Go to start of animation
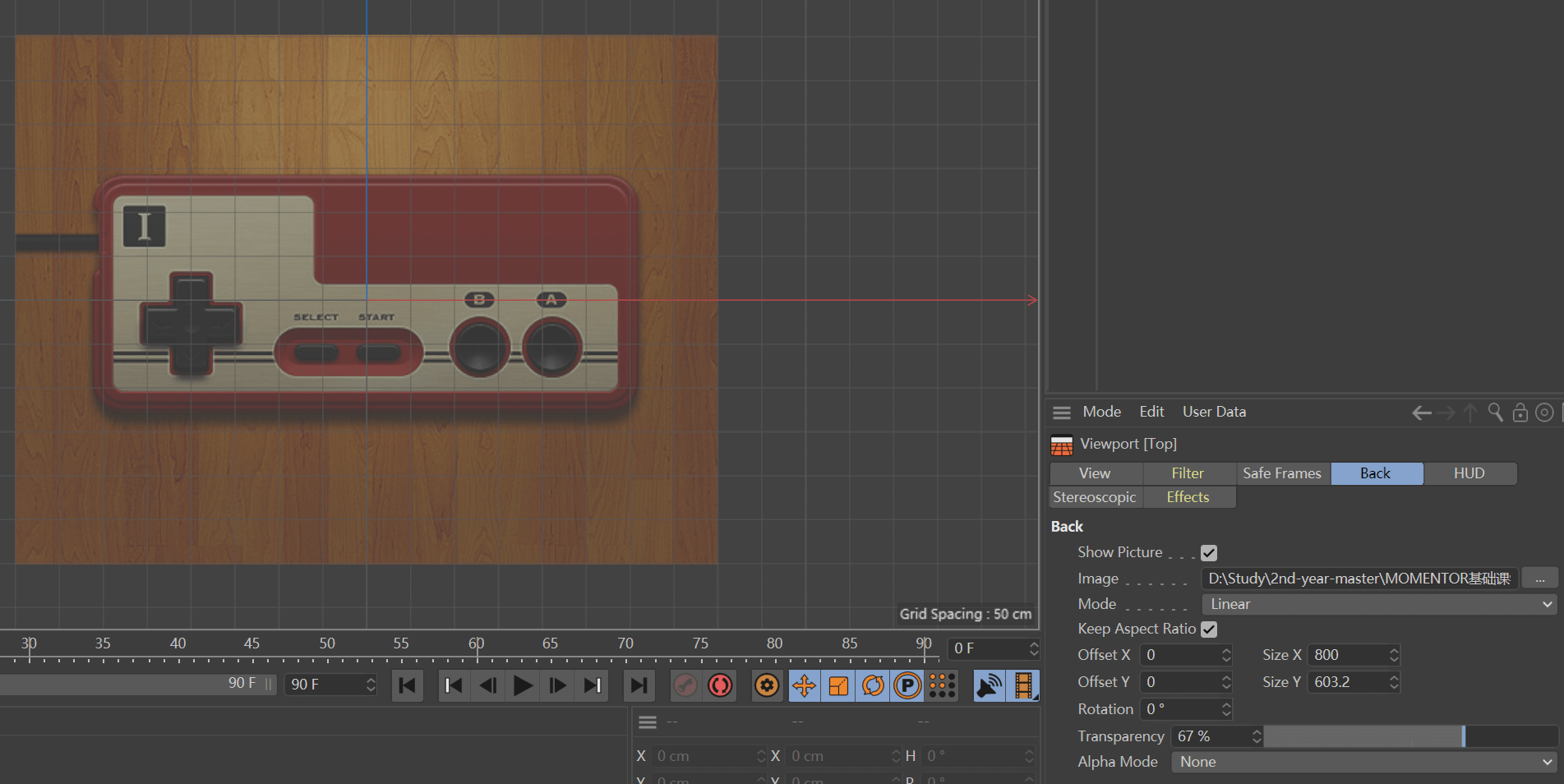The height and width of the screenshot is (784, 1564). click(408, 685)
